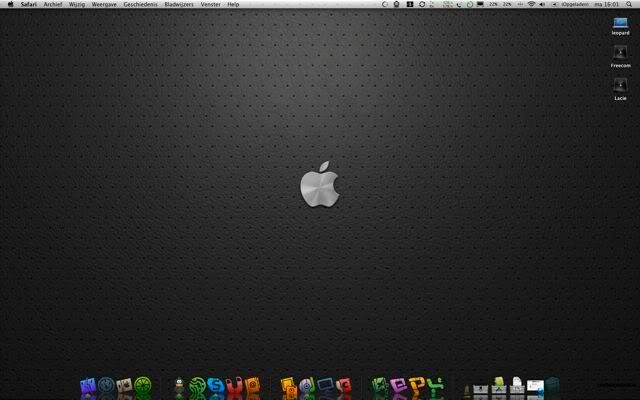Viewport: 640px width, 400px height.
Task: Open the green downloads stack in dock
Action: click(x=499, y=386)
